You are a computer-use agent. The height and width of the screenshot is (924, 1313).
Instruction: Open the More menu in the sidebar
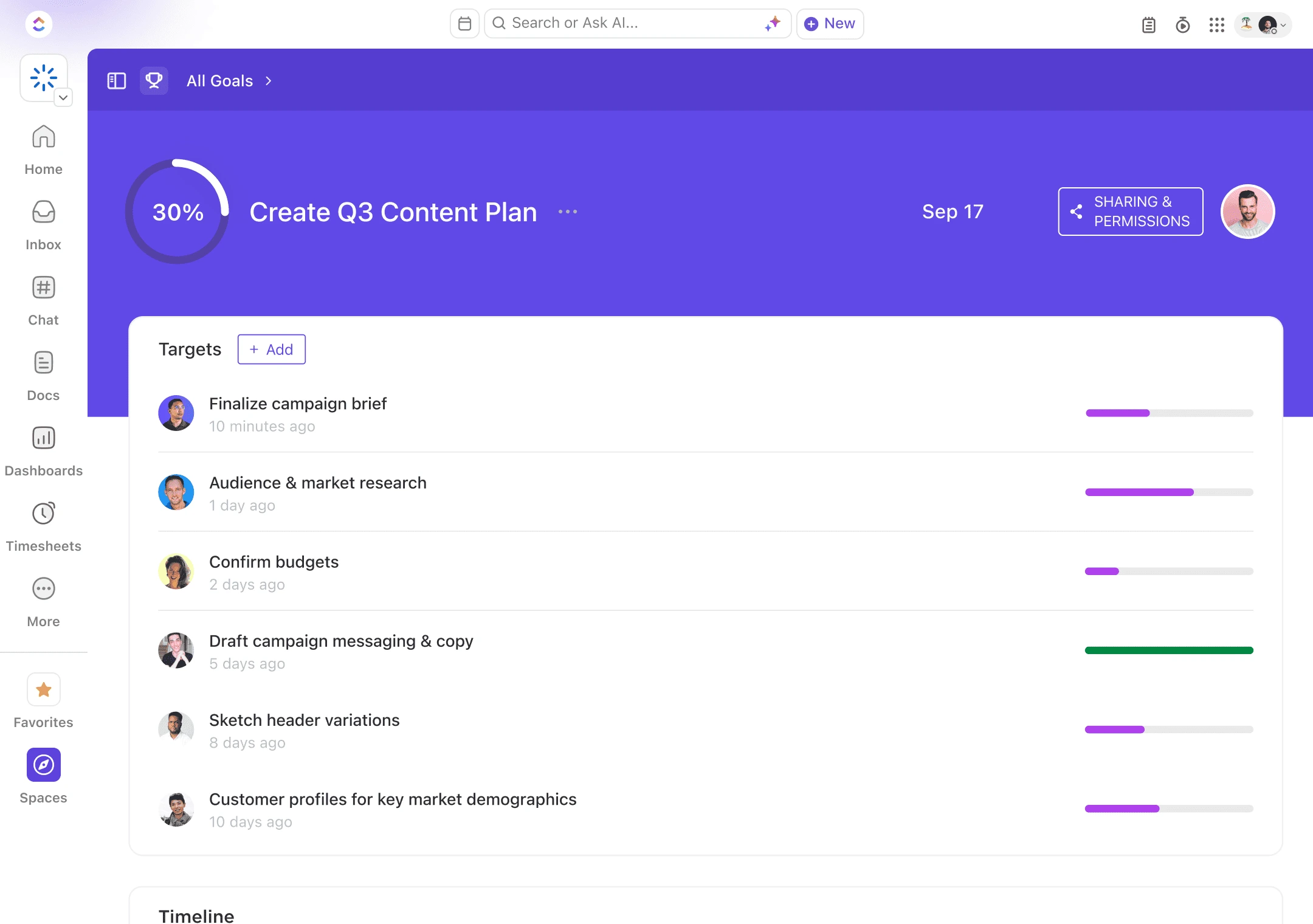click(x=43, y=588)
